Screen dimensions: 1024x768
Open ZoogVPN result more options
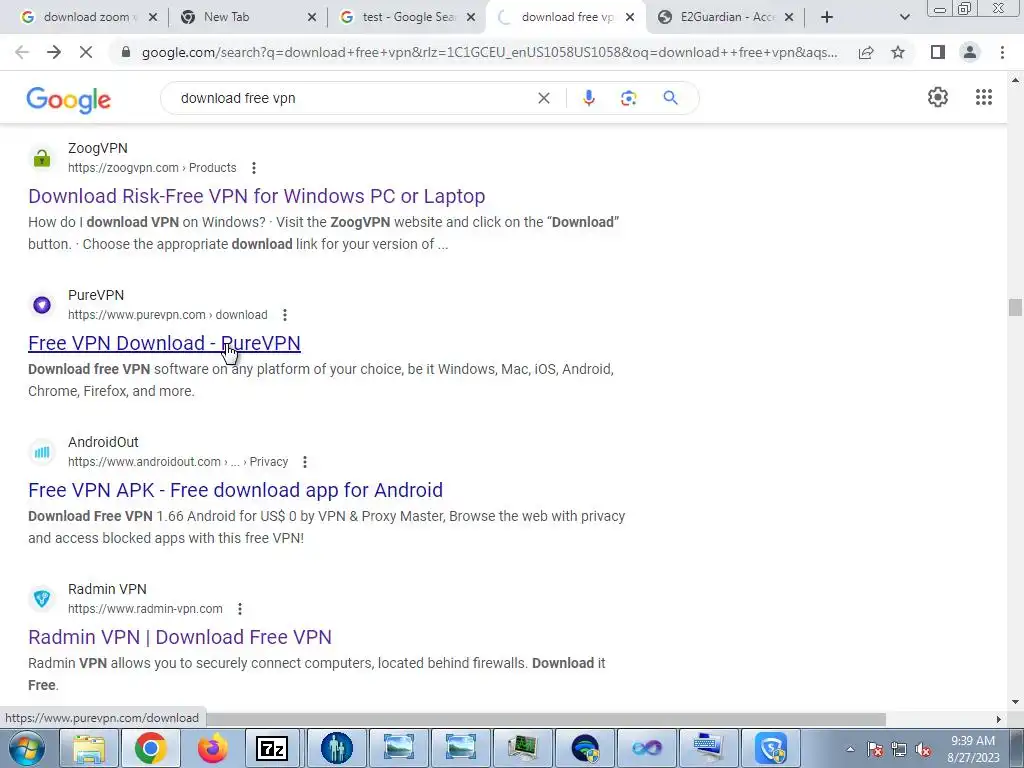(253, 168)
